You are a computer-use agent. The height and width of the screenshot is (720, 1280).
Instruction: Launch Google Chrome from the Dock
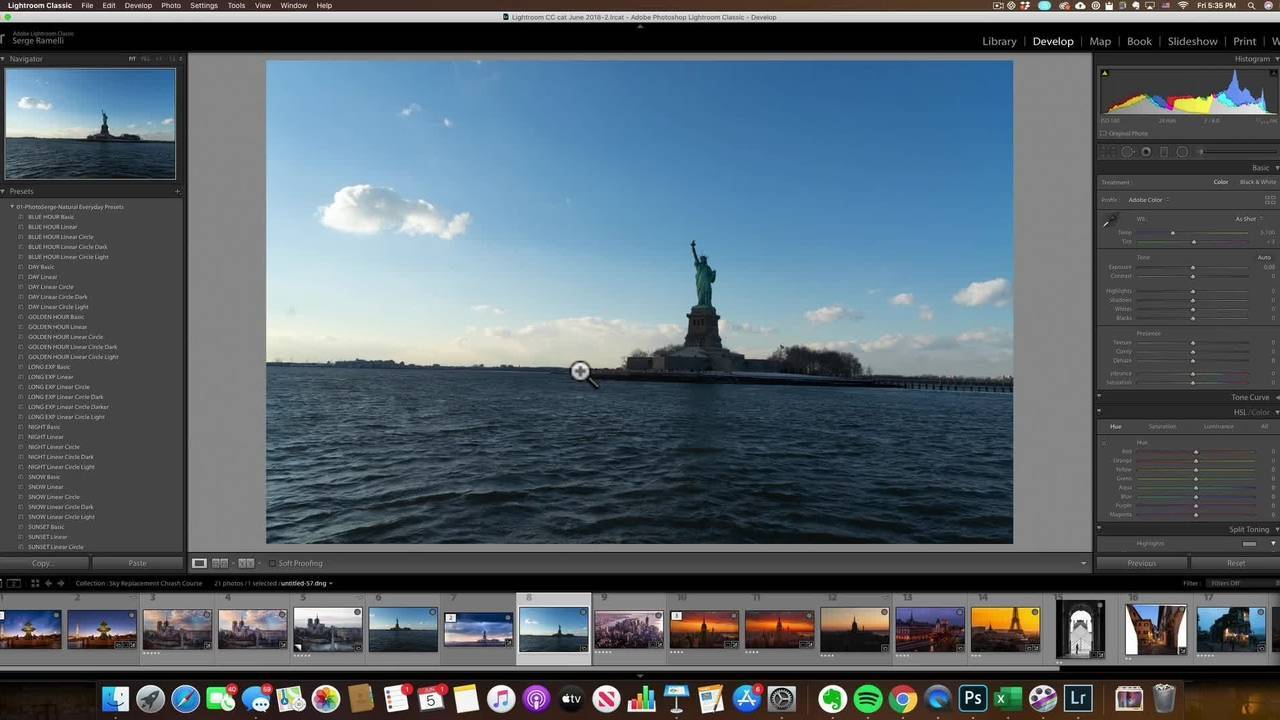click(x=902, y=698)
